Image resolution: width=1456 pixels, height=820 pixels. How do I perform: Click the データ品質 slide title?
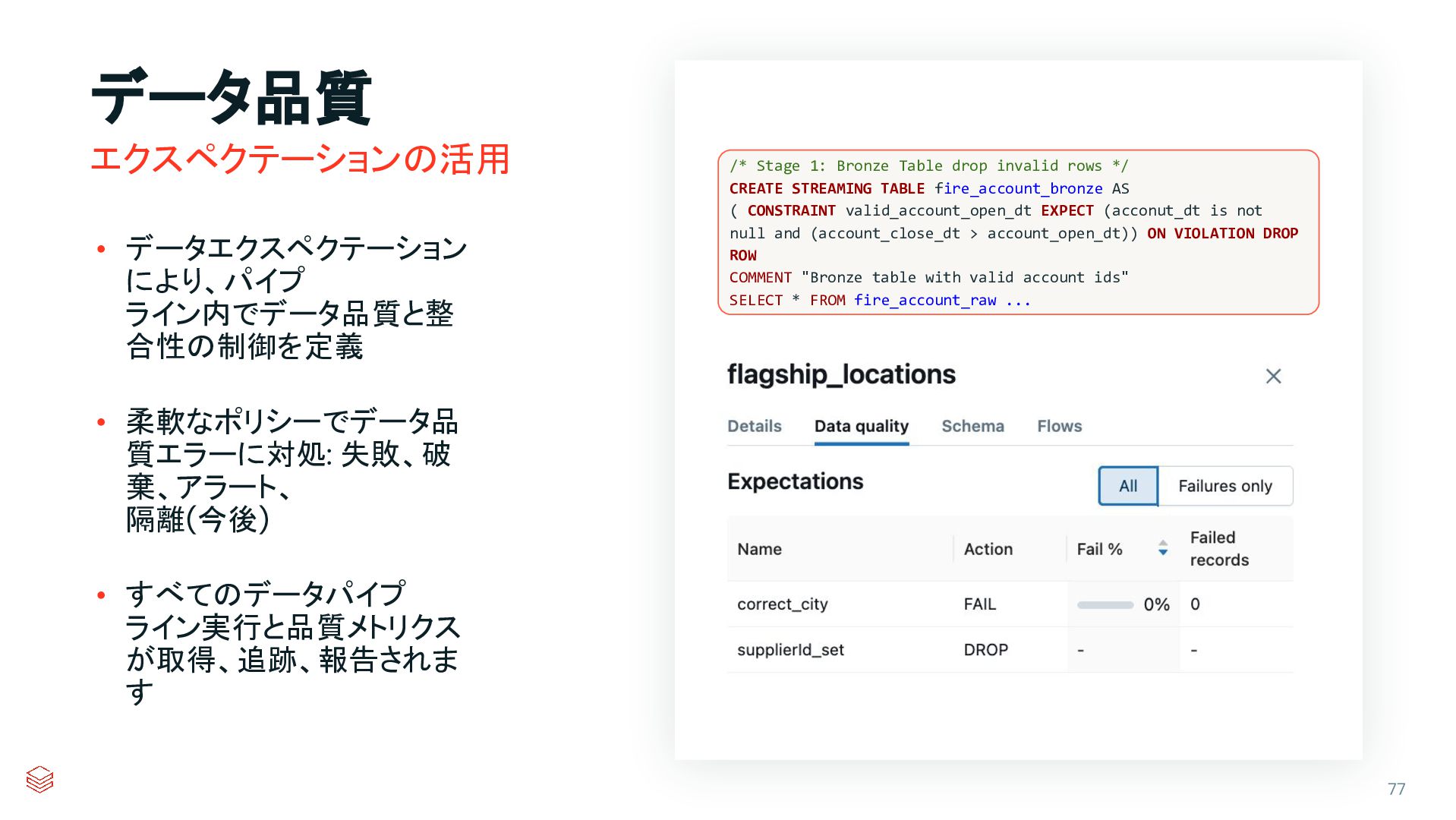tap(232, 97)
